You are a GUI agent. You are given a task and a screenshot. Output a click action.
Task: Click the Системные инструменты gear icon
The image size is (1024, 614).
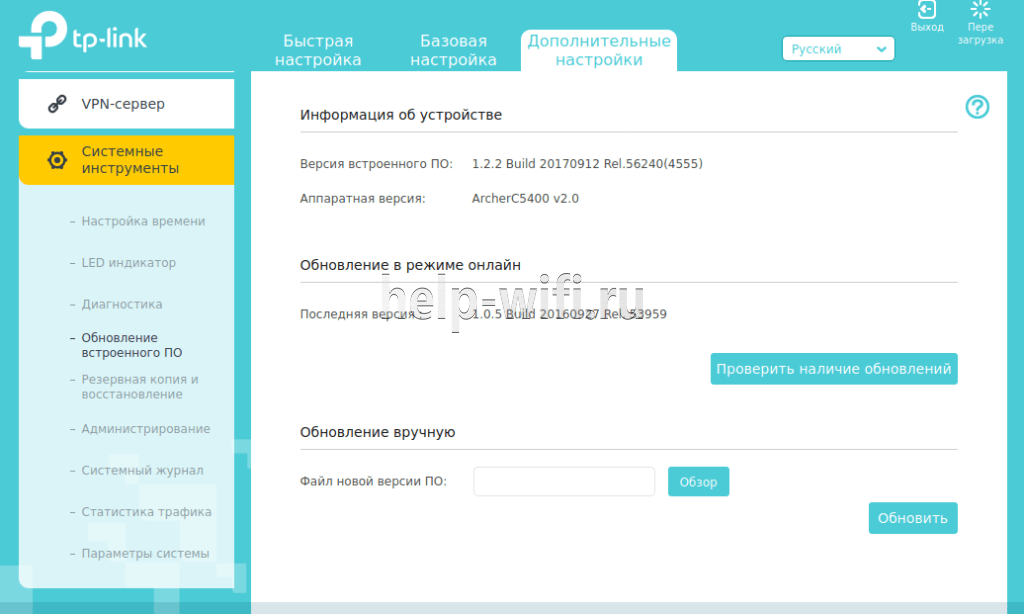pos(58,160)
